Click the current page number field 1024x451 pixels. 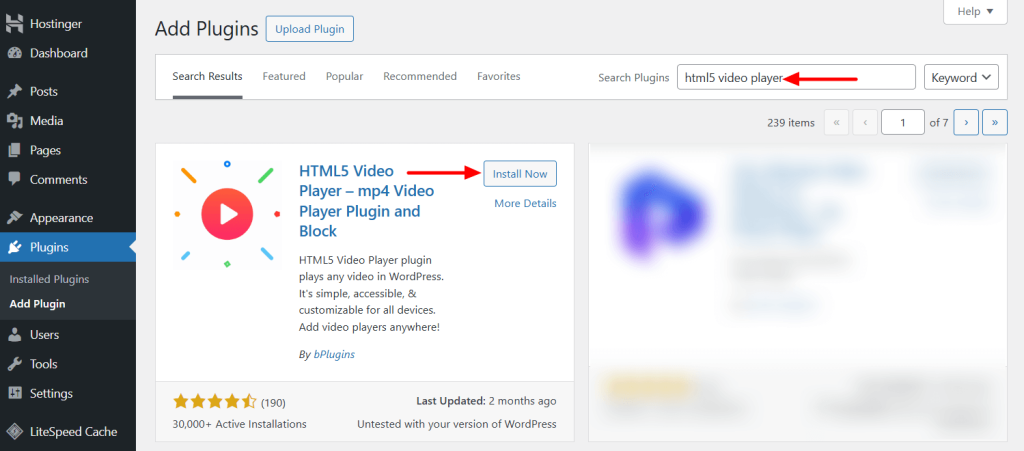pos(903,122)
